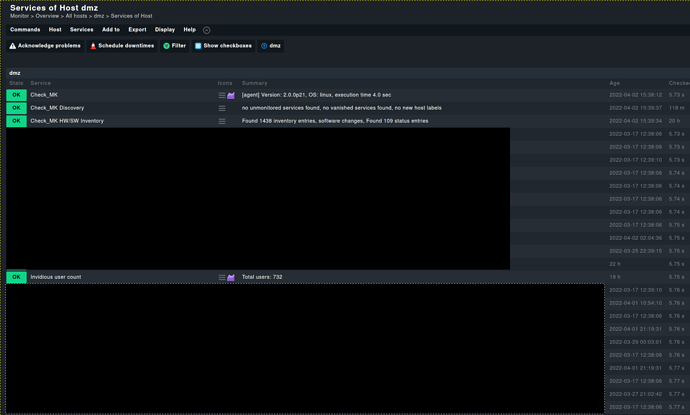The height and width of the screenshot is (415, 690).
Task: Click the Services of Host breadcrumb
Action: click(x=132, y=16)
